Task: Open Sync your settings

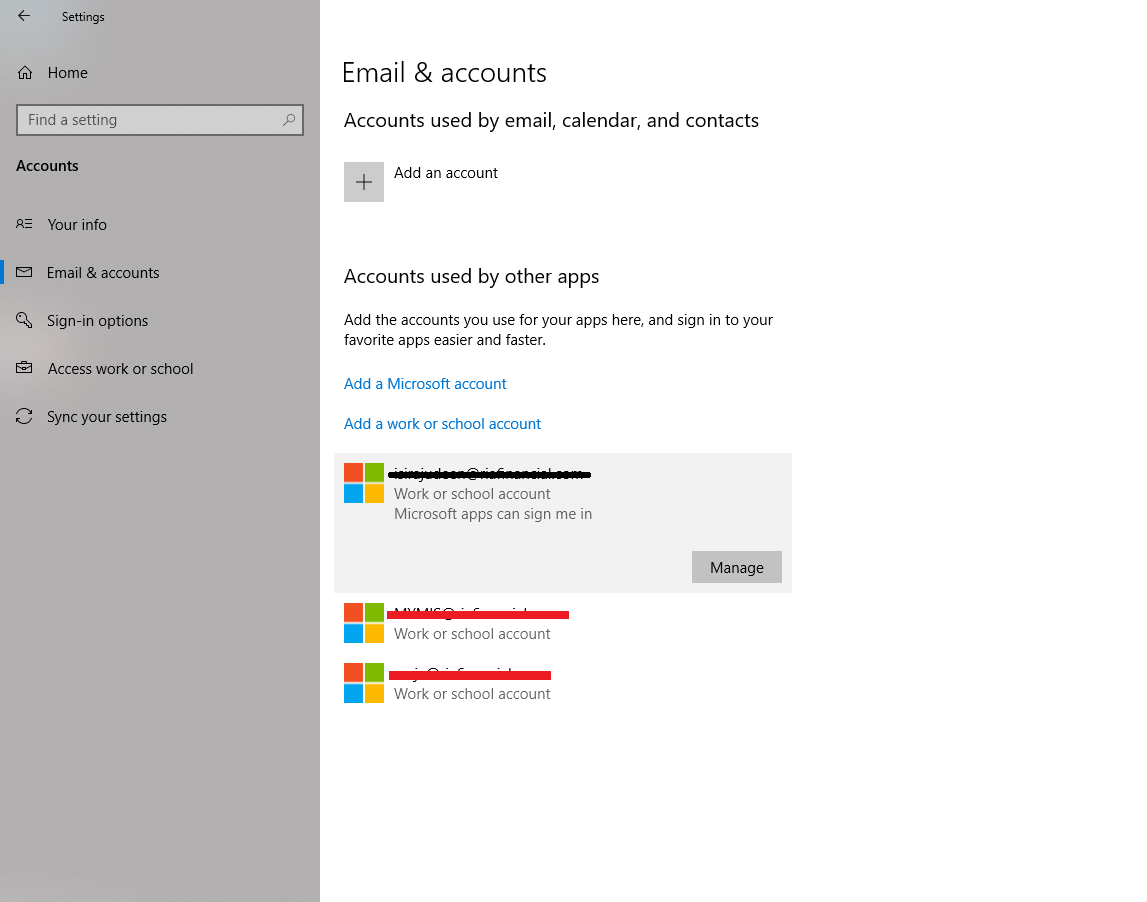Action: (107, 417)
